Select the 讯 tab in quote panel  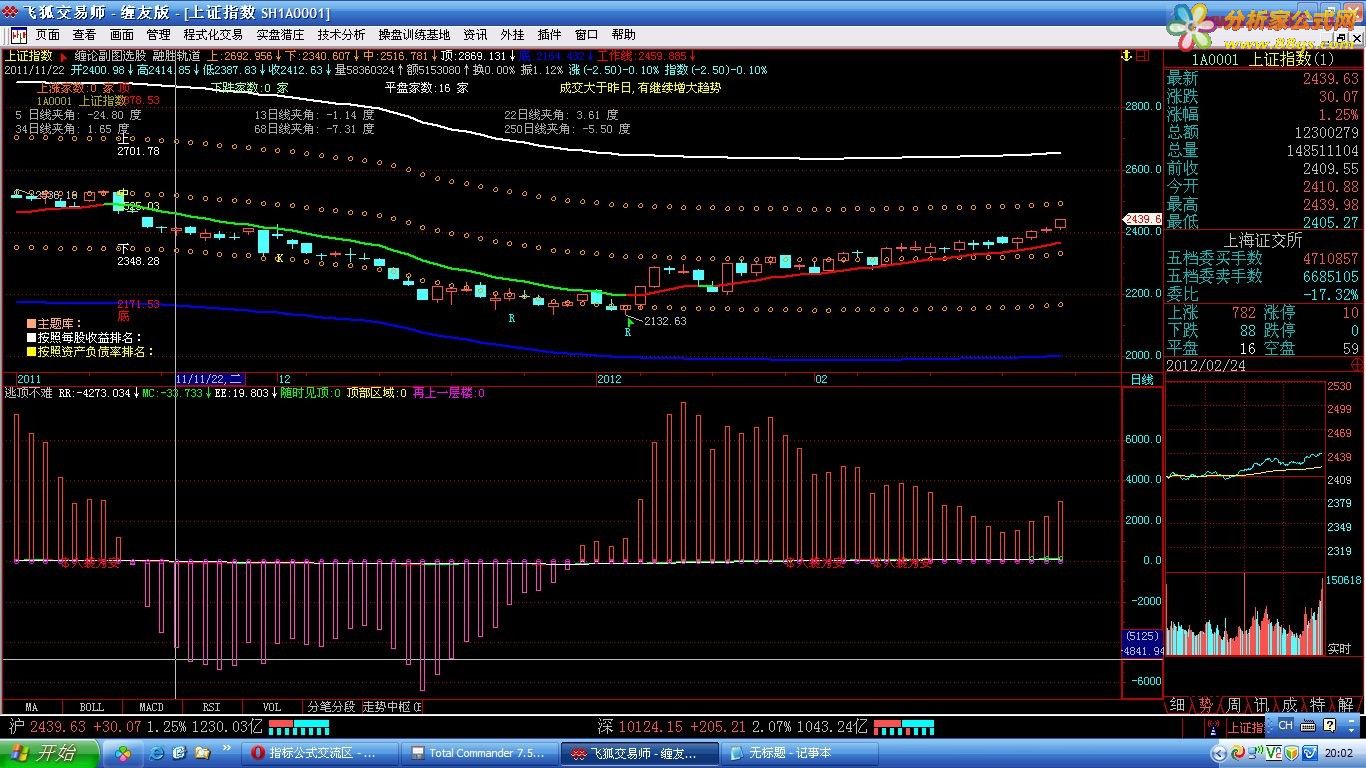tap(1261, 705)
